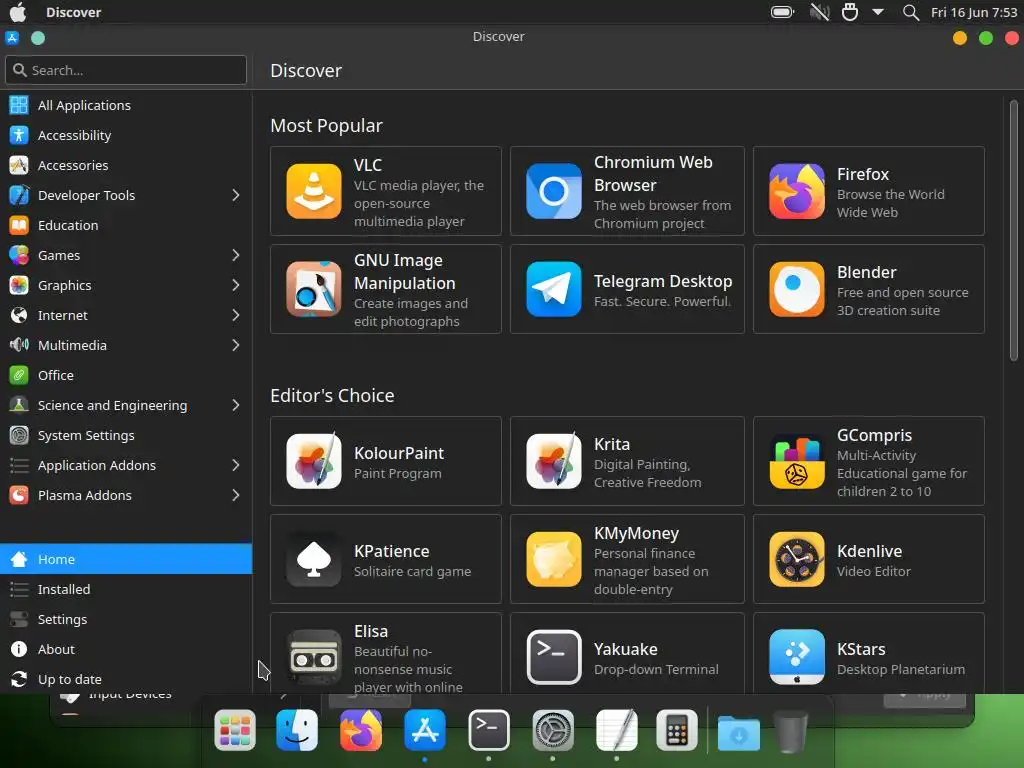Expand the Multimedia category chevron
Image resolution: width=1024 pixels, height=768 pixels.
click(x=236, y=345)
